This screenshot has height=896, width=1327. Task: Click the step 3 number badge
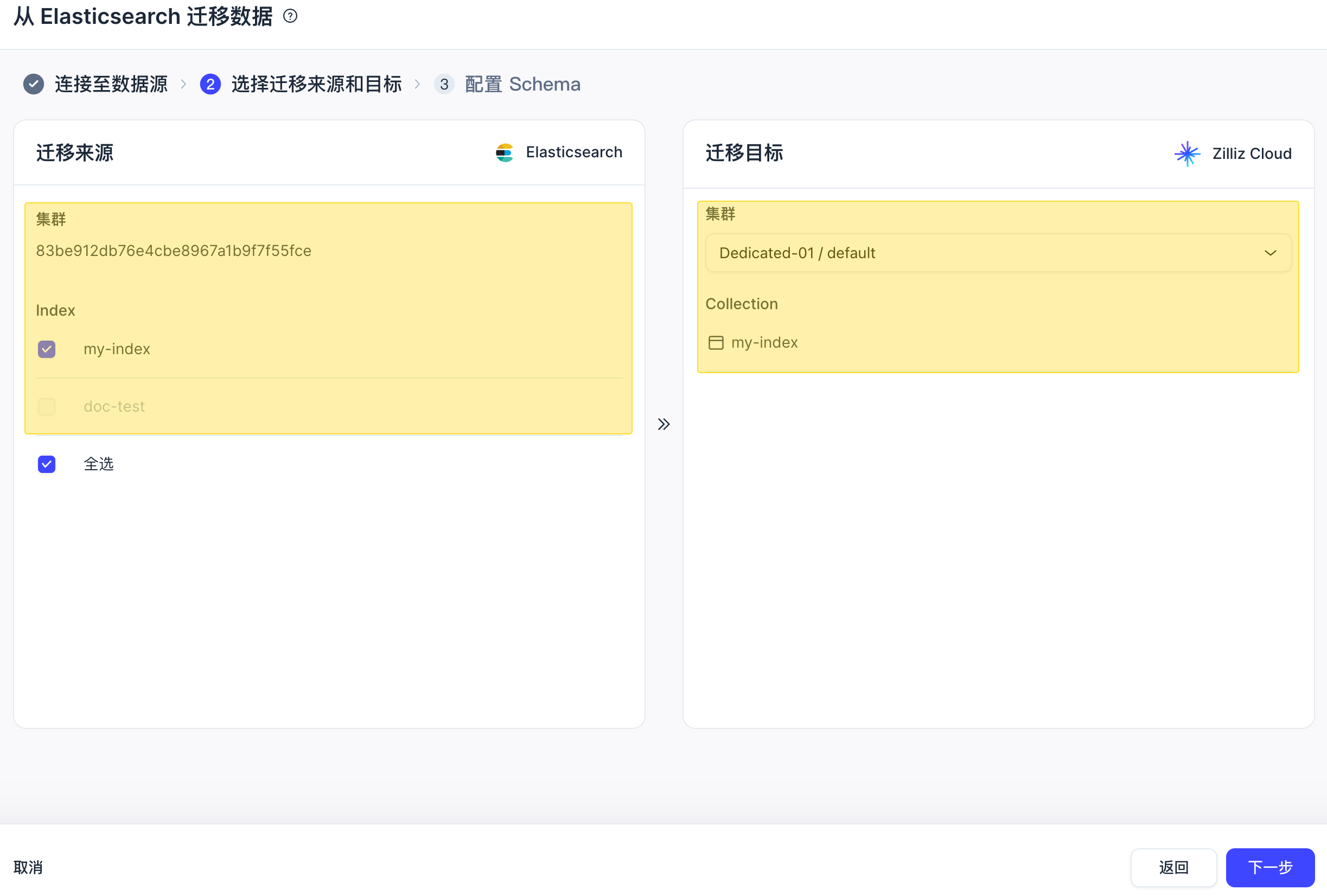point(444,85)
